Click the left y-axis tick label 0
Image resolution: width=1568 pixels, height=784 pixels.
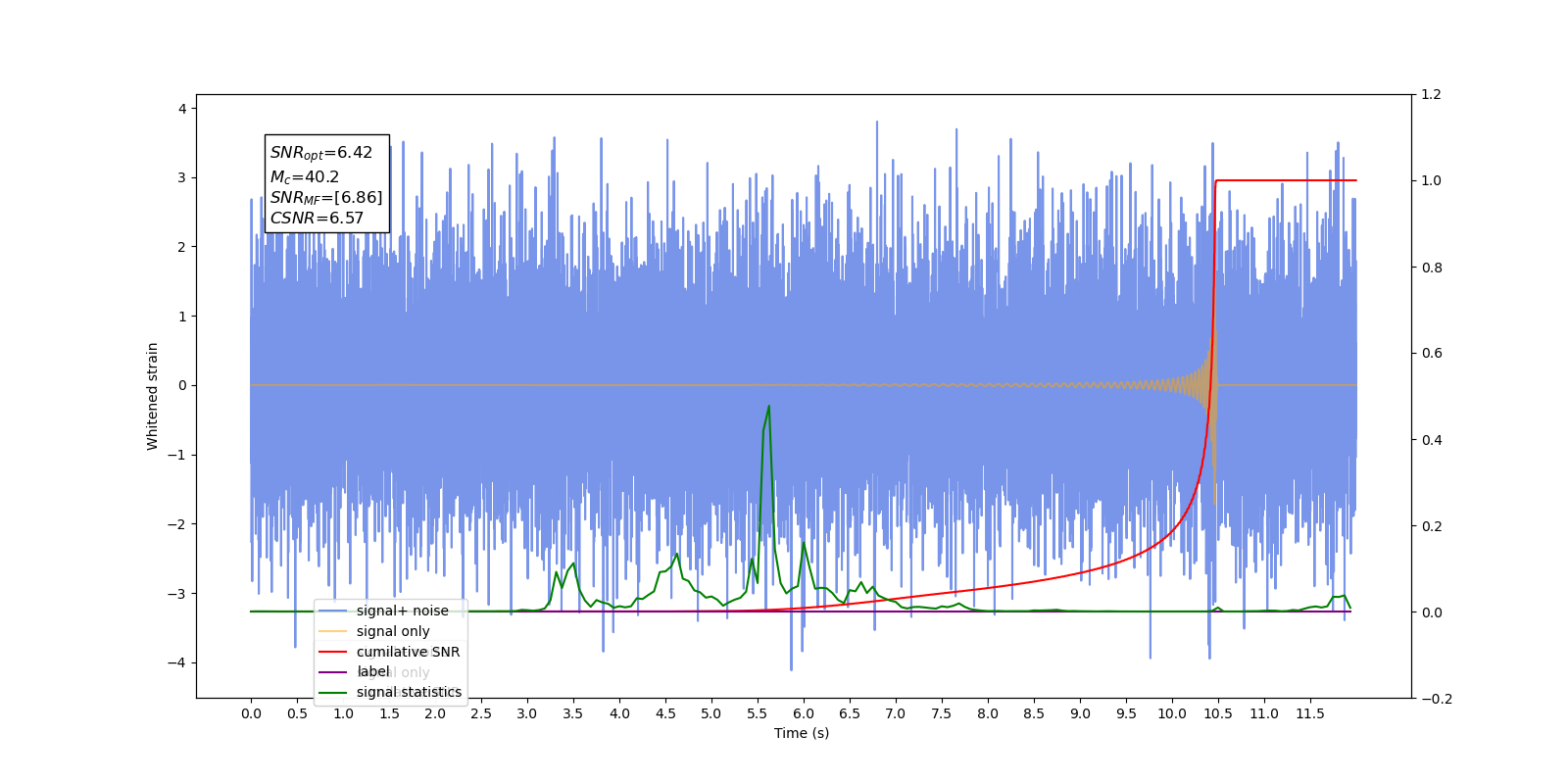[182, 385]
